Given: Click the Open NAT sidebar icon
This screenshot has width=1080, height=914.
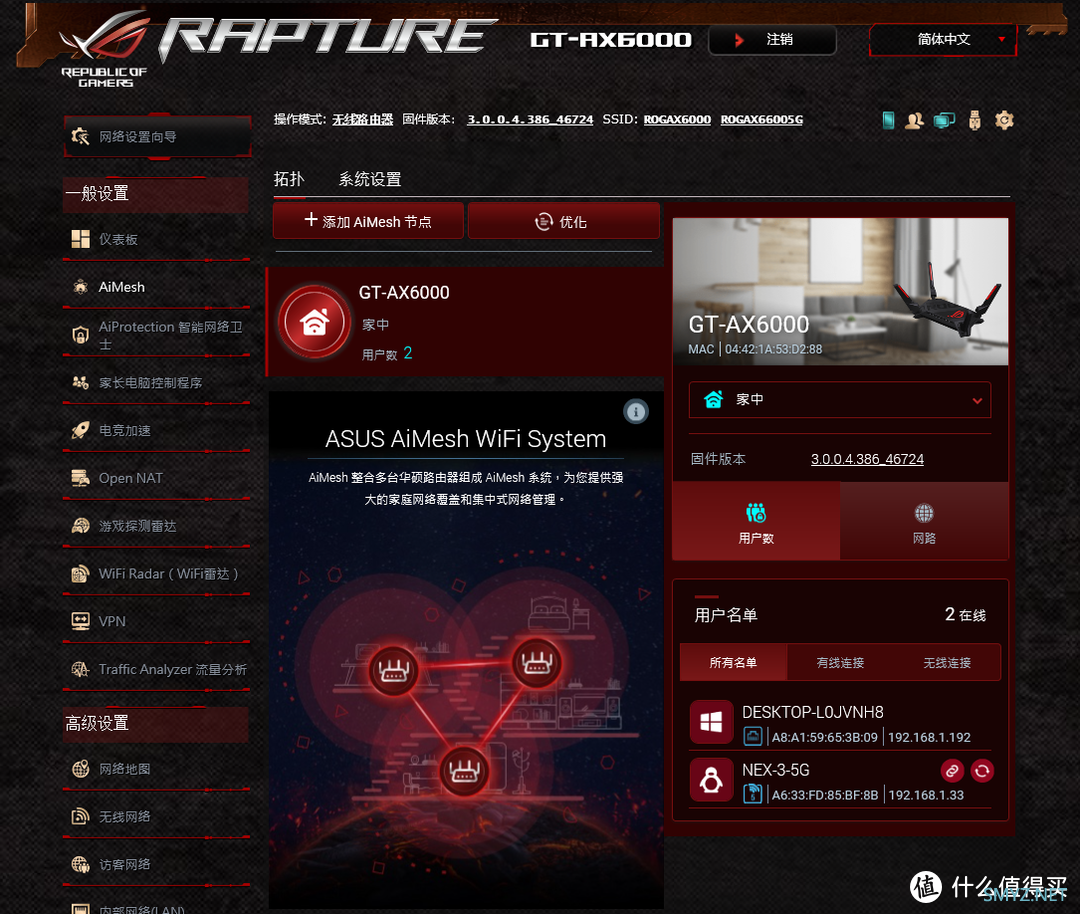Looking at the screenshot, I should coord(81,478).
